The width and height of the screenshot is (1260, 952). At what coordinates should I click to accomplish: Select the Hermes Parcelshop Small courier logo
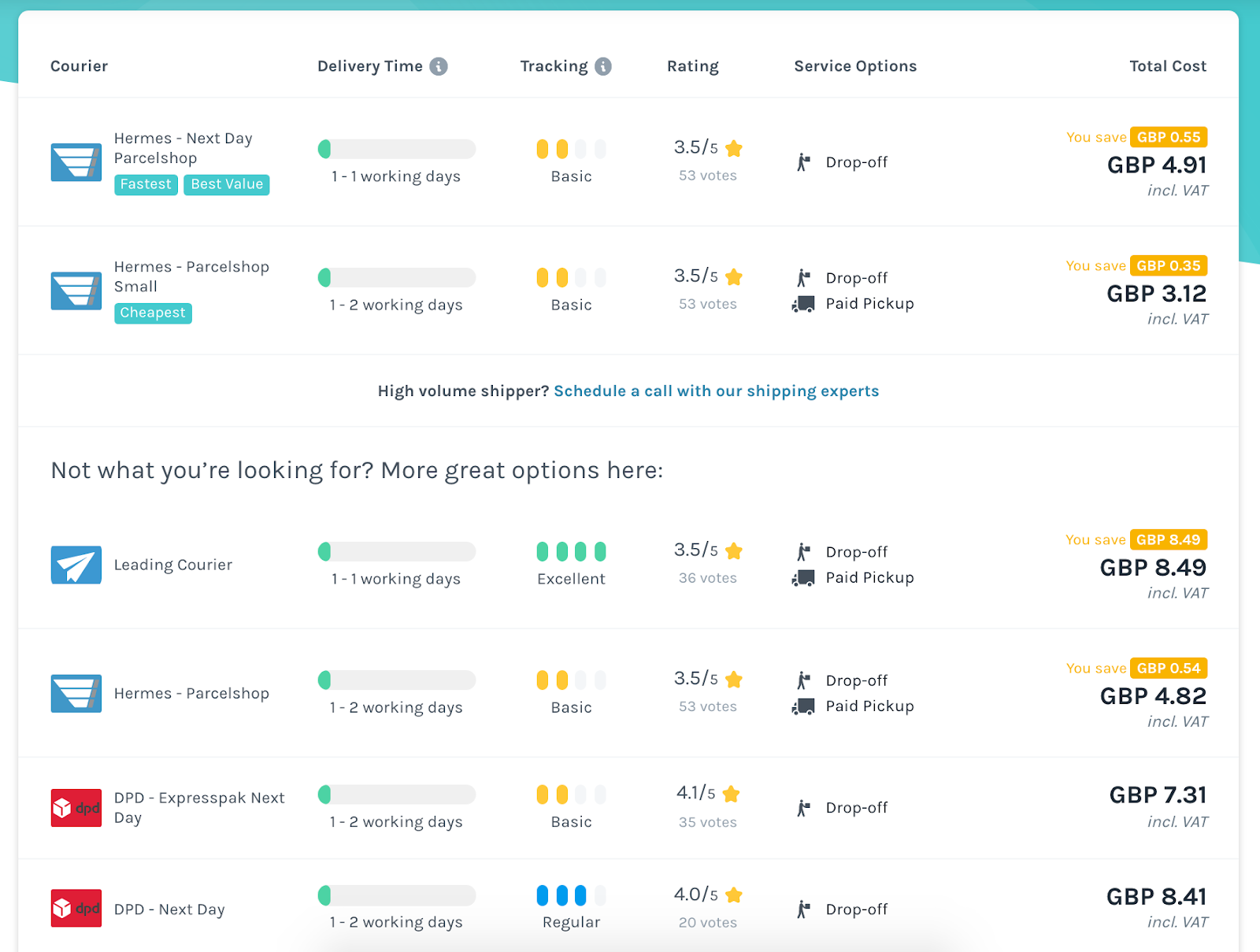pos(76,291)
